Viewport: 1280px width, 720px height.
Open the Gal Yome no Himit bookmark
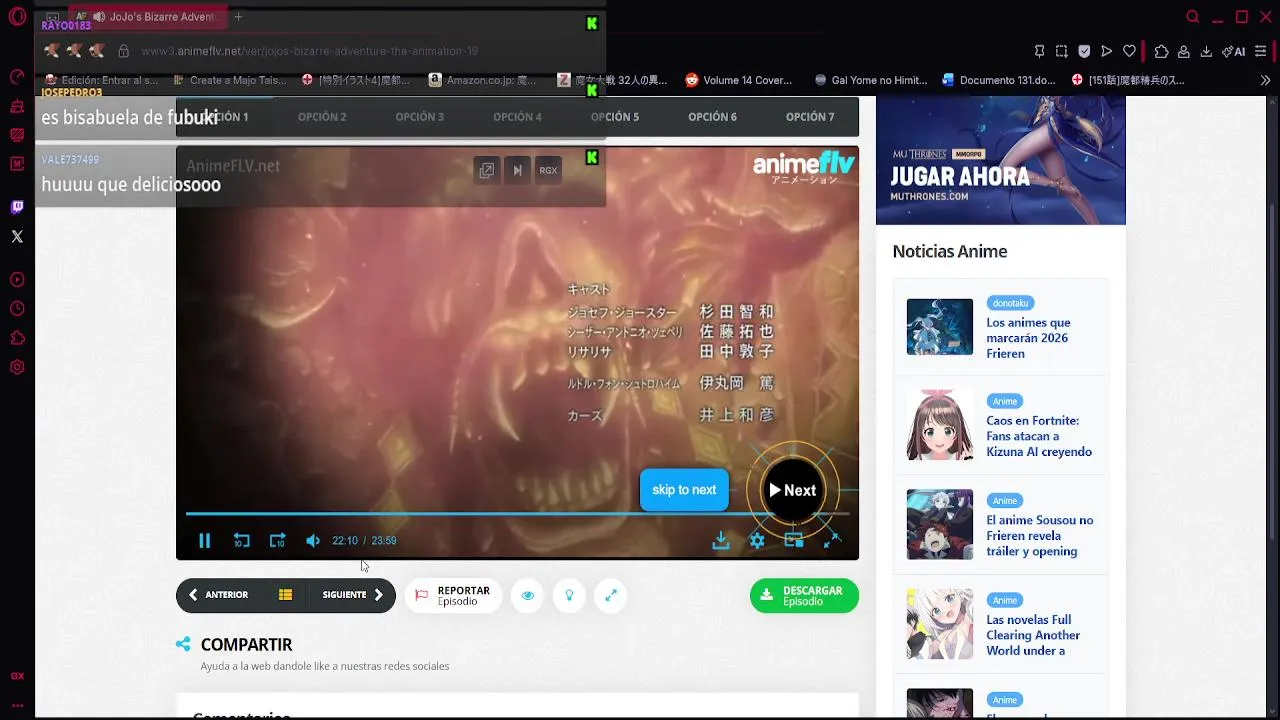click(x=870, y=80)
